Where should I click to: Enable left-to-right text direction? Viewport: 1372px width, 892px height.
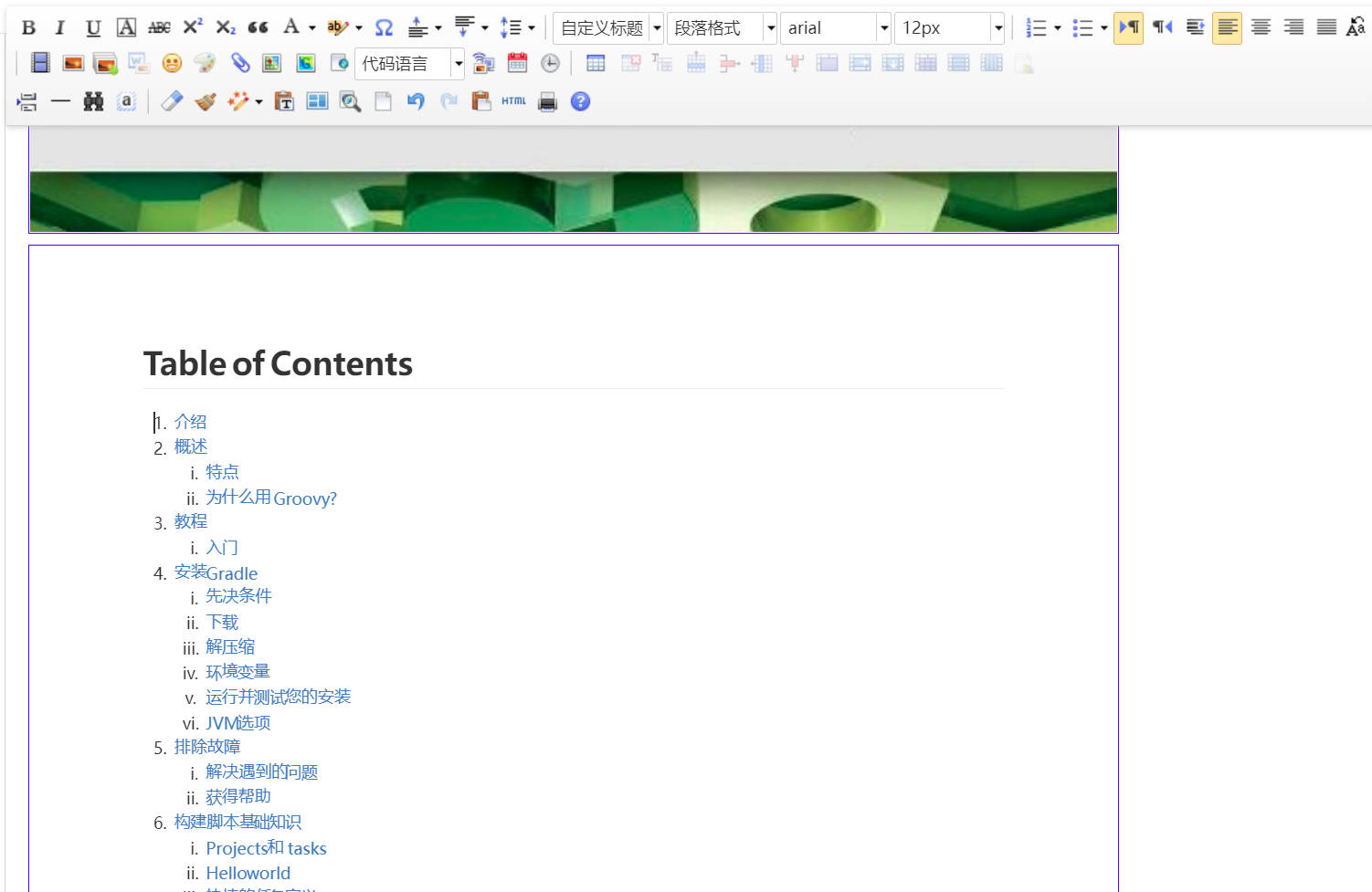click(1129, 27)
